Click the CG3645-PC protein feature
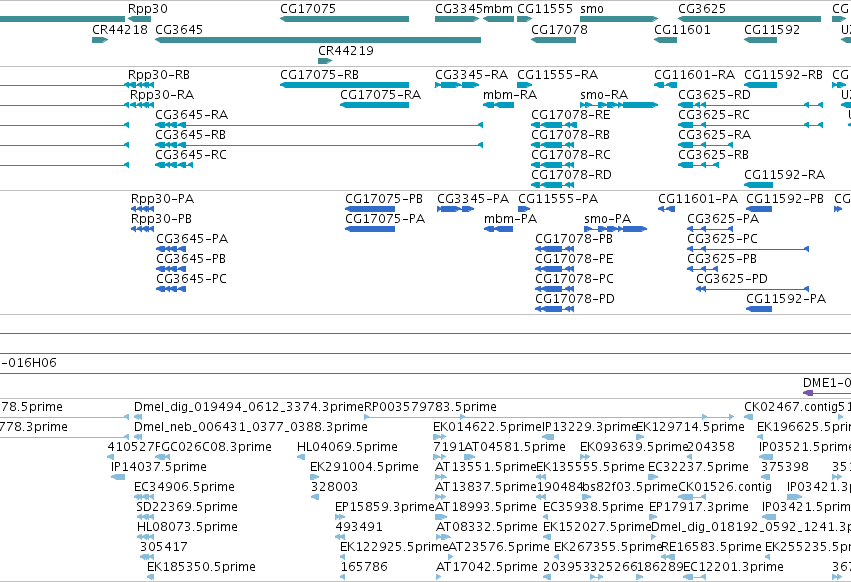This screenshot has width=851, height=582. (x=171, y=289)
